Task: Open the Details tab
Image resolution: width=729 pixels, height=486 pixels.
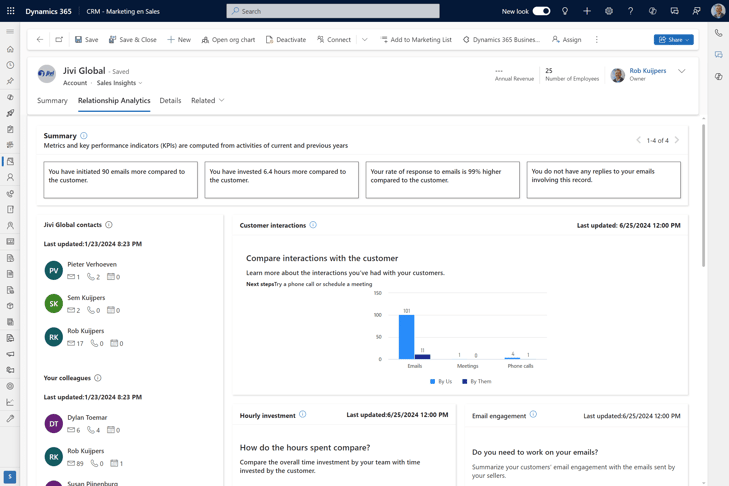Action: [x=170, y=100]
